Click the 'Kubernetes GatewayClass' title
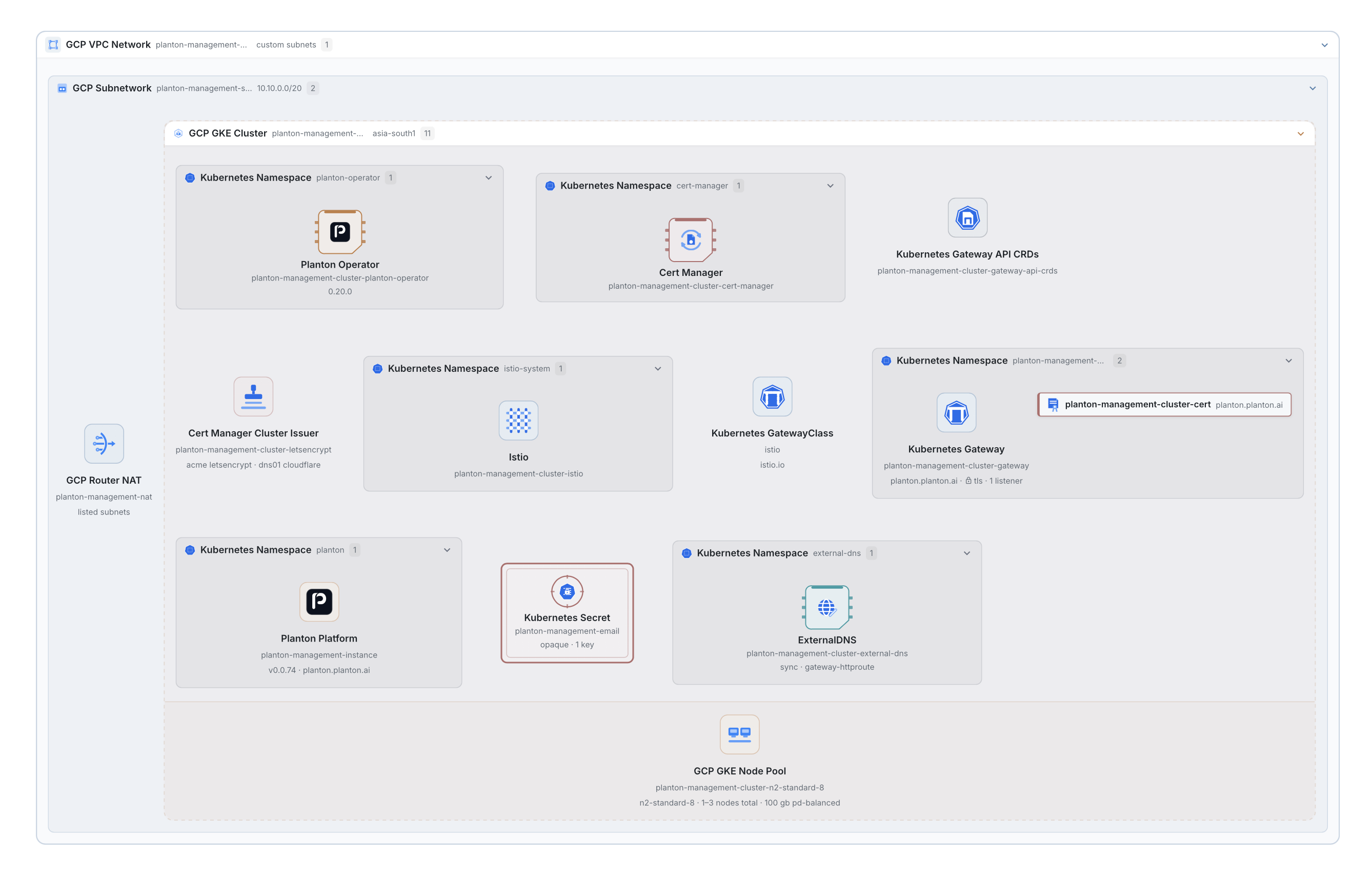Screen dimensions: 1372x876 point(772,434)
